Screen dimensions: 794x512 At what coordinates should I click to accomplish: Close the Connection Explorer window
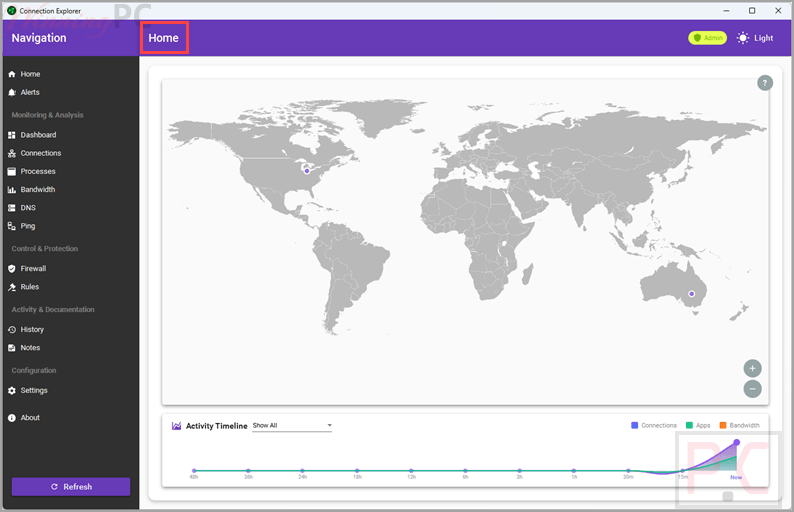778,10
